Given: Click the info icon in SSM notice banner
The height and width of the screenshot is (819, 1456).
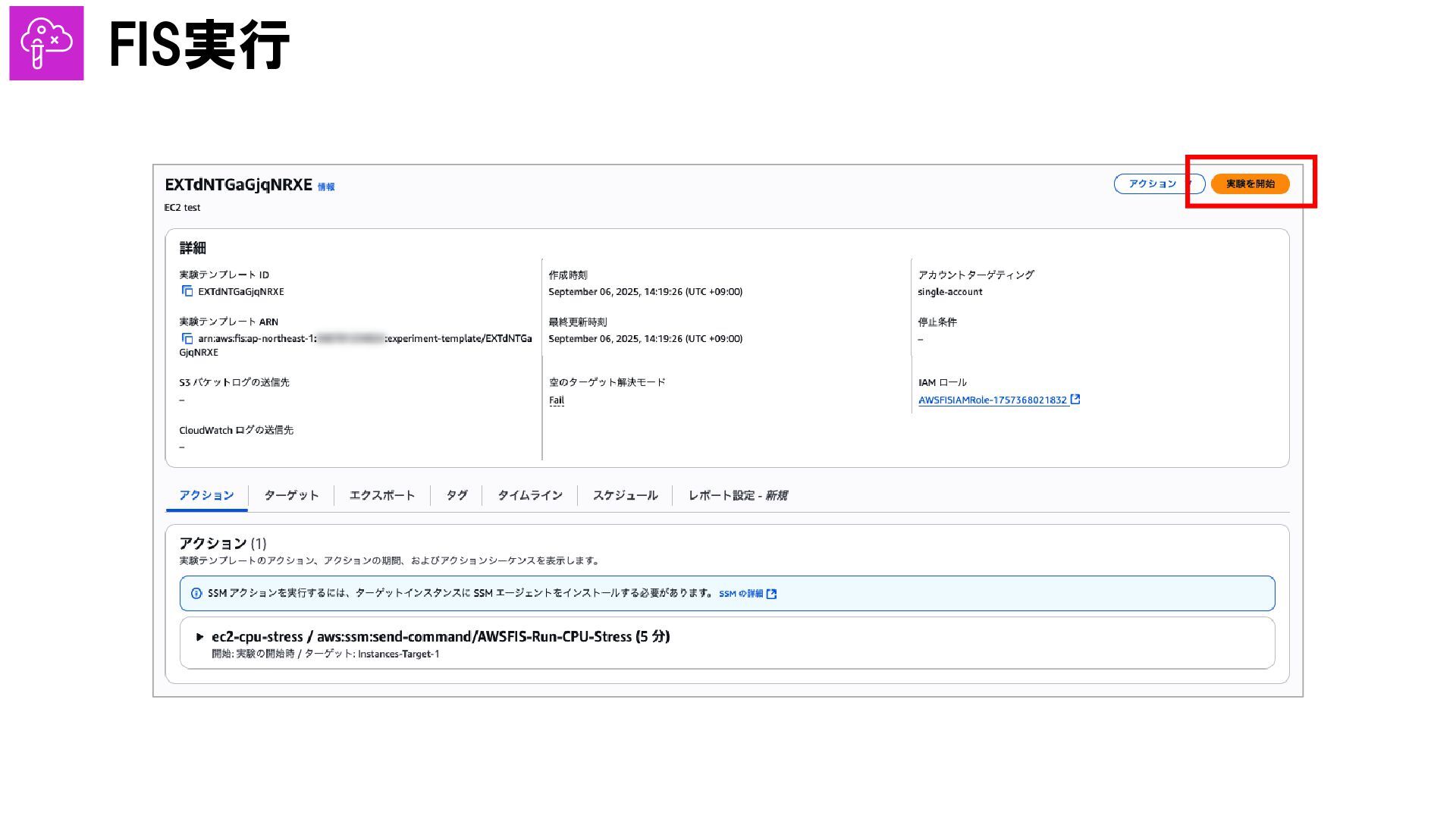Looking at the screenshot, I should (196, 593).
